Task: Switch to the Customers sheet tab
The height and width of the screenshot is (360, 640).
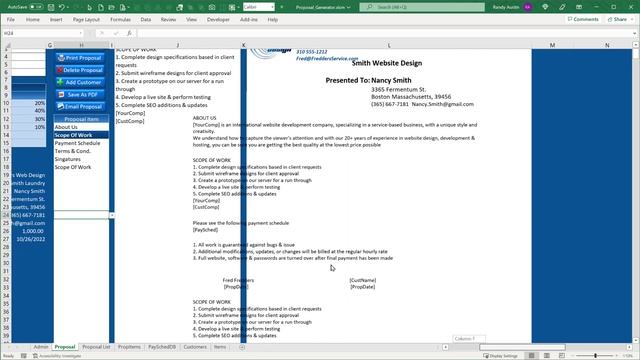Action: click(x=195, y=347)
